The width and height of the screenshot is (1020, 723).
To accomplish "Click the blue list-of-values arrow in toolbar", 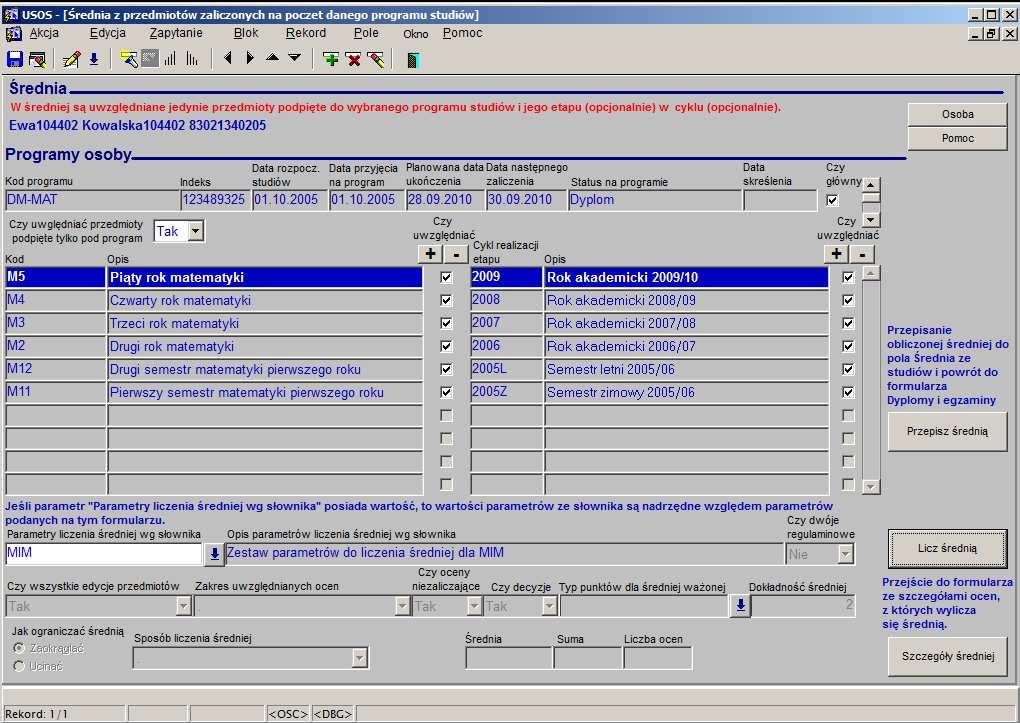I will pos(94,59).
